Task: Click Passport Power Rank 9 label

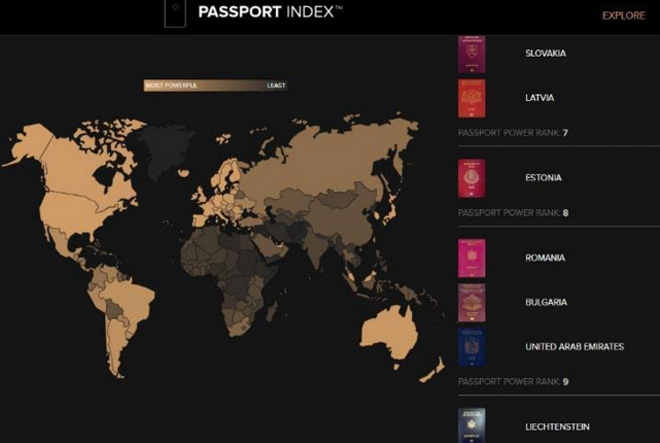Action: pos(513,382)
